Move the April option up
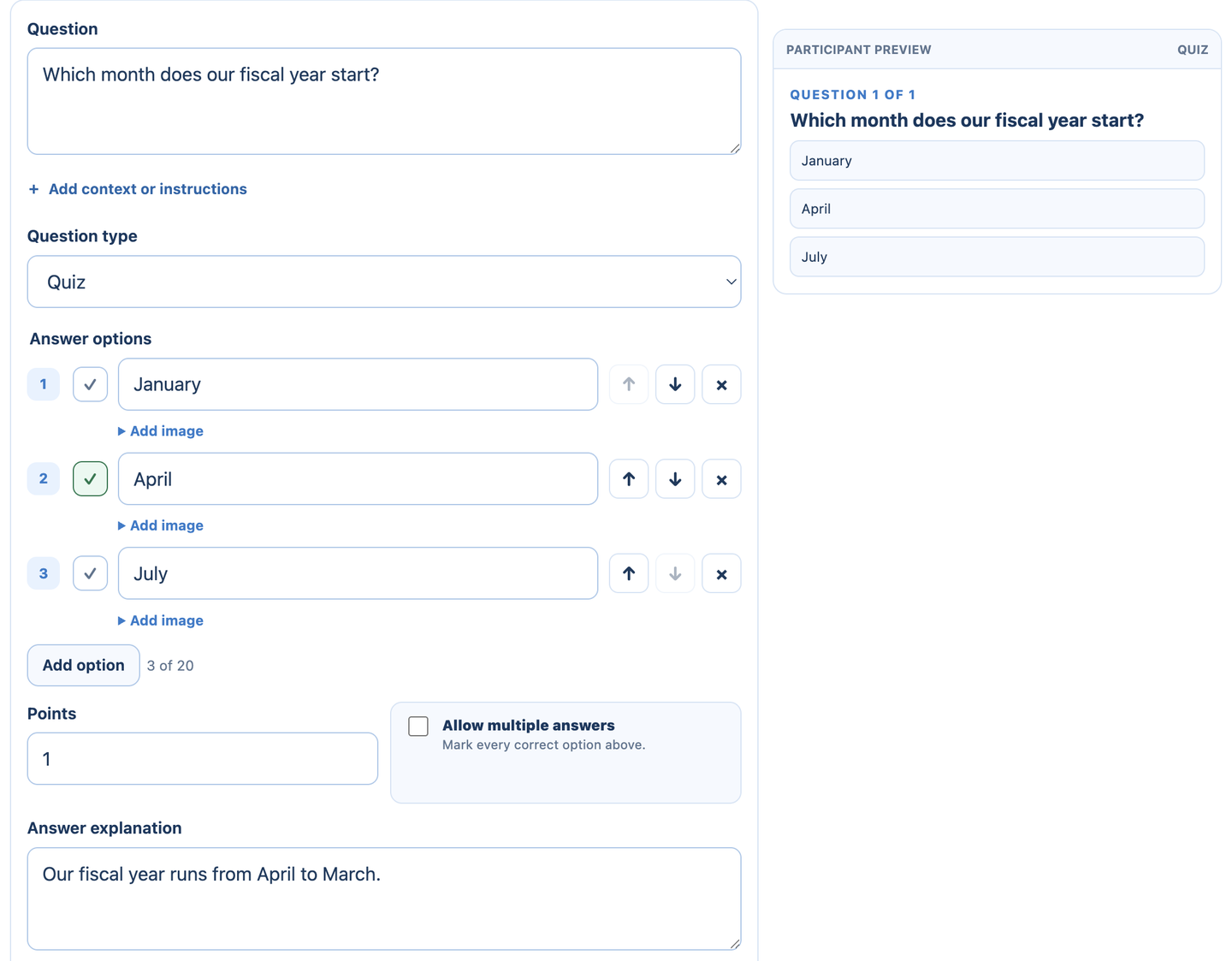The height and width of the screenshot is (961, 1232). tap(629, 479)
